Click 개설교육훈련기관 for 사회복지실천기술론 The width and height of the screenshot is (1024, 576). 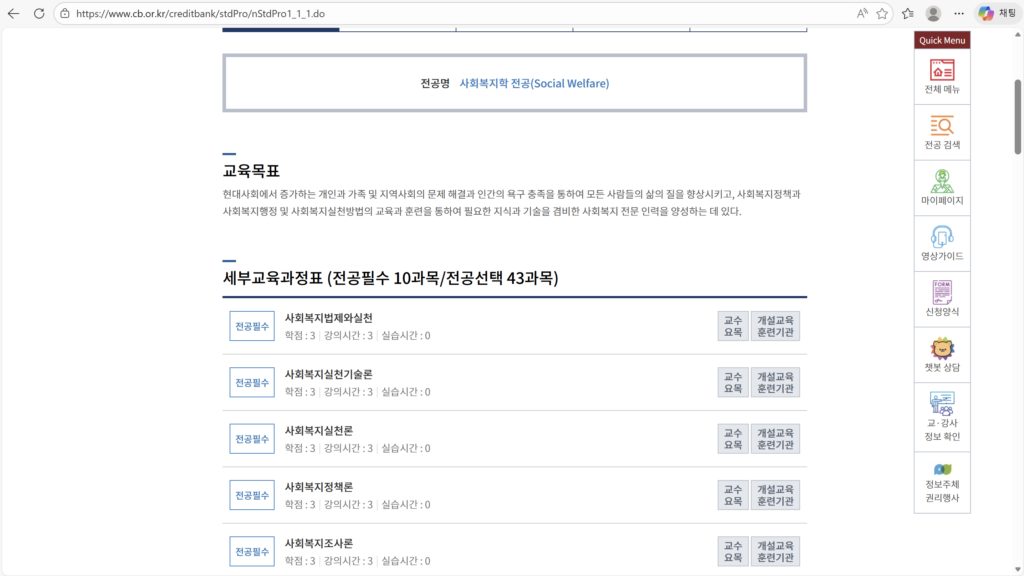pyautogui.click(x=775, y=381)
